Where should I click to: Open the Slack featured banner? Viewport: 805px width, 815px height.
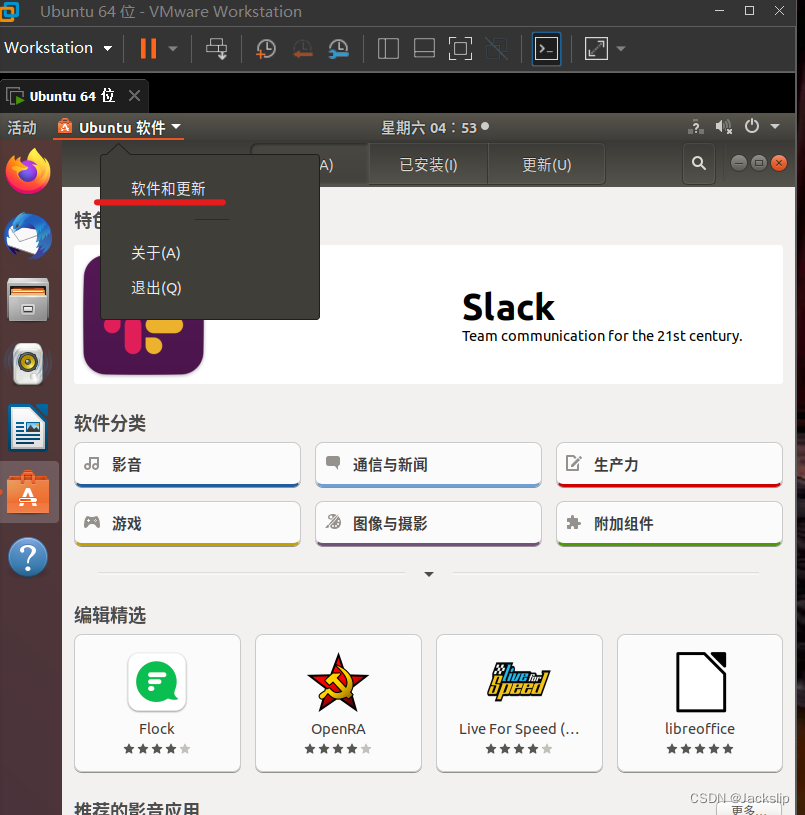point(428,314)
